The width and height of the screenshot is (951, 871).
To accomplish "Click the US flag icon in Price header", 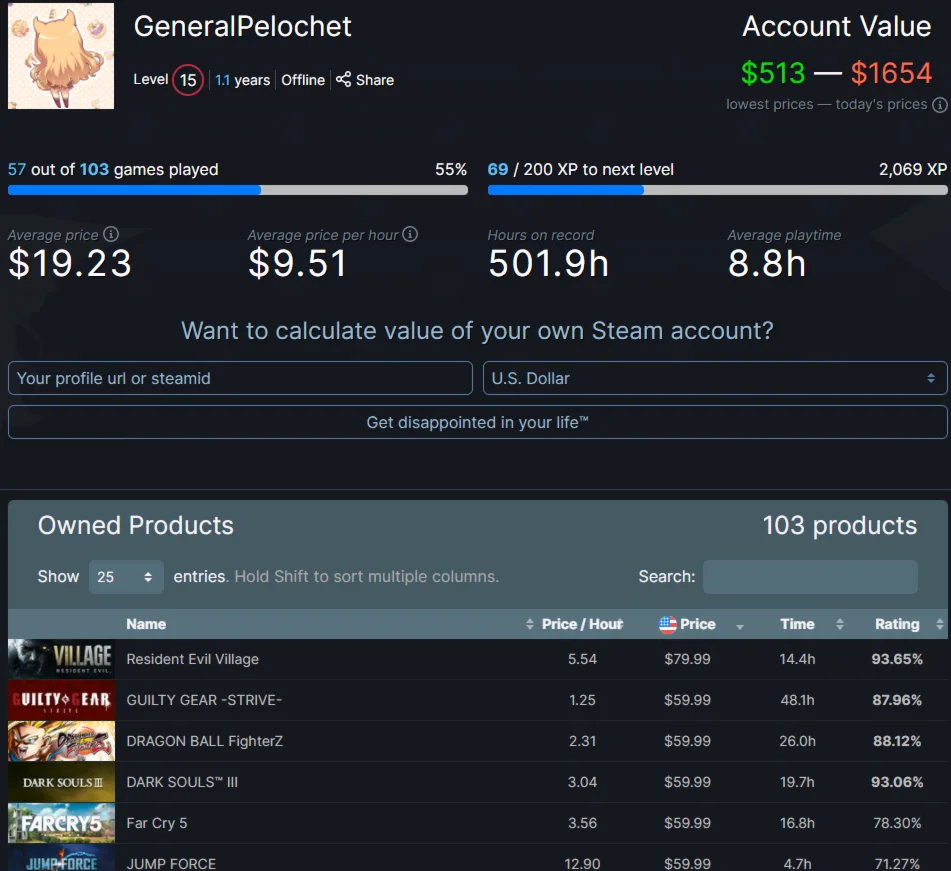I will pyautogui.click(x=668, y=624).
